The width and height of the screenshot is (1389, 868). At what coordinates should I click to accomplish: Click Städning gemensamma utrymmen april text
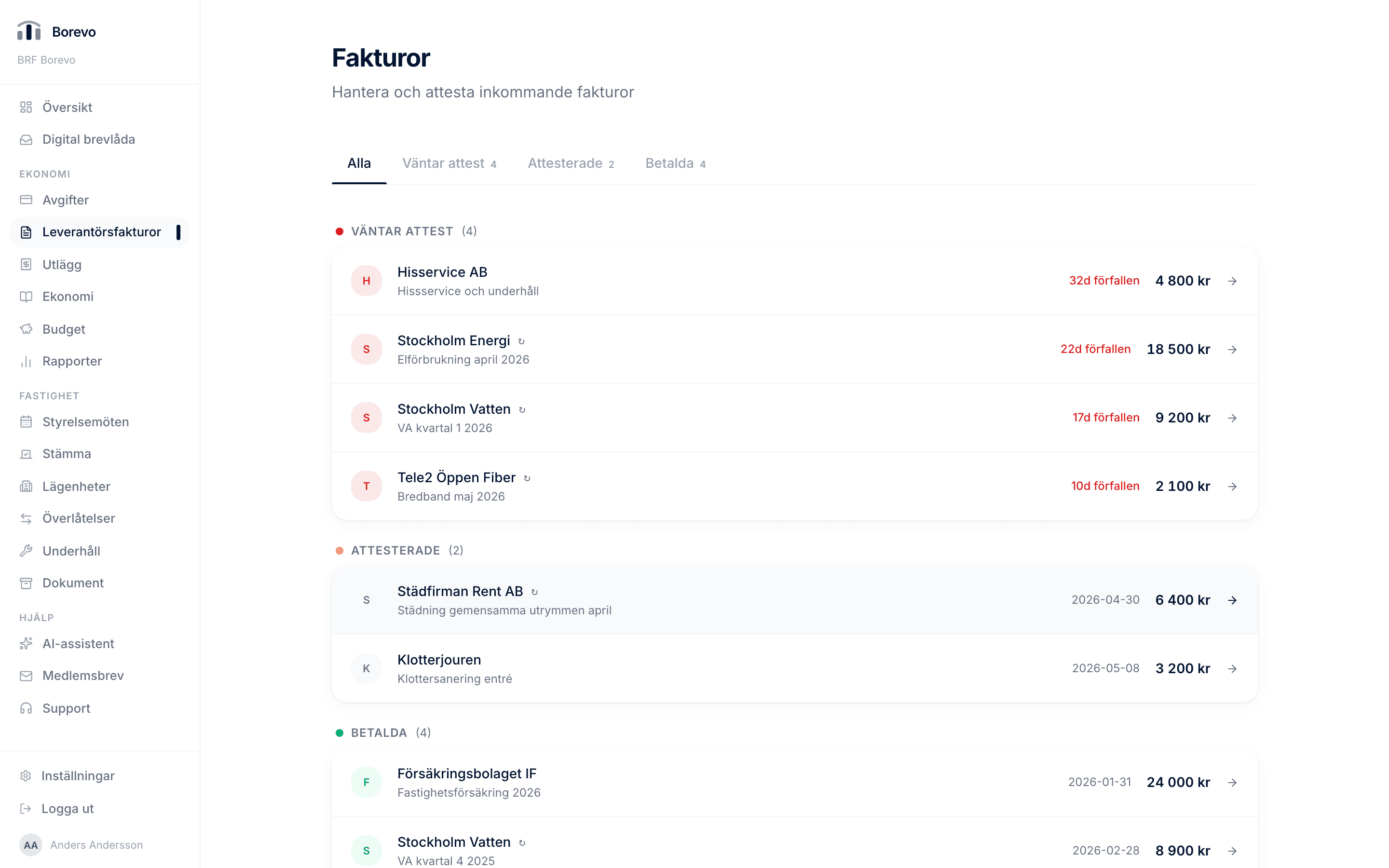pos(504,611)
